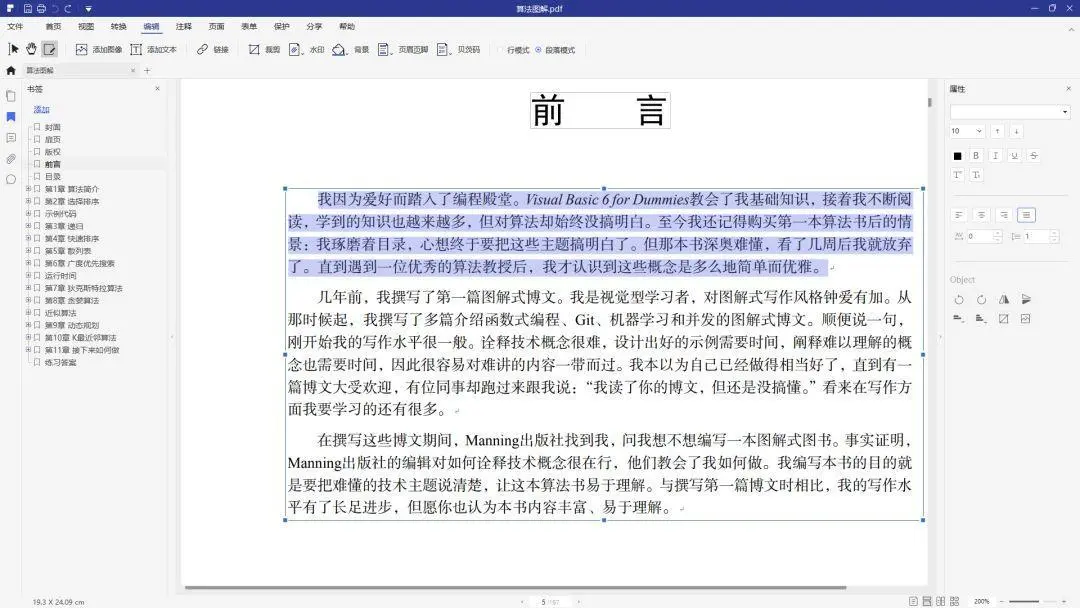Viewport: 1080px width, 608px height.
Task: Click the Add Image (添加图像) tool
Action: pos(98,50)
